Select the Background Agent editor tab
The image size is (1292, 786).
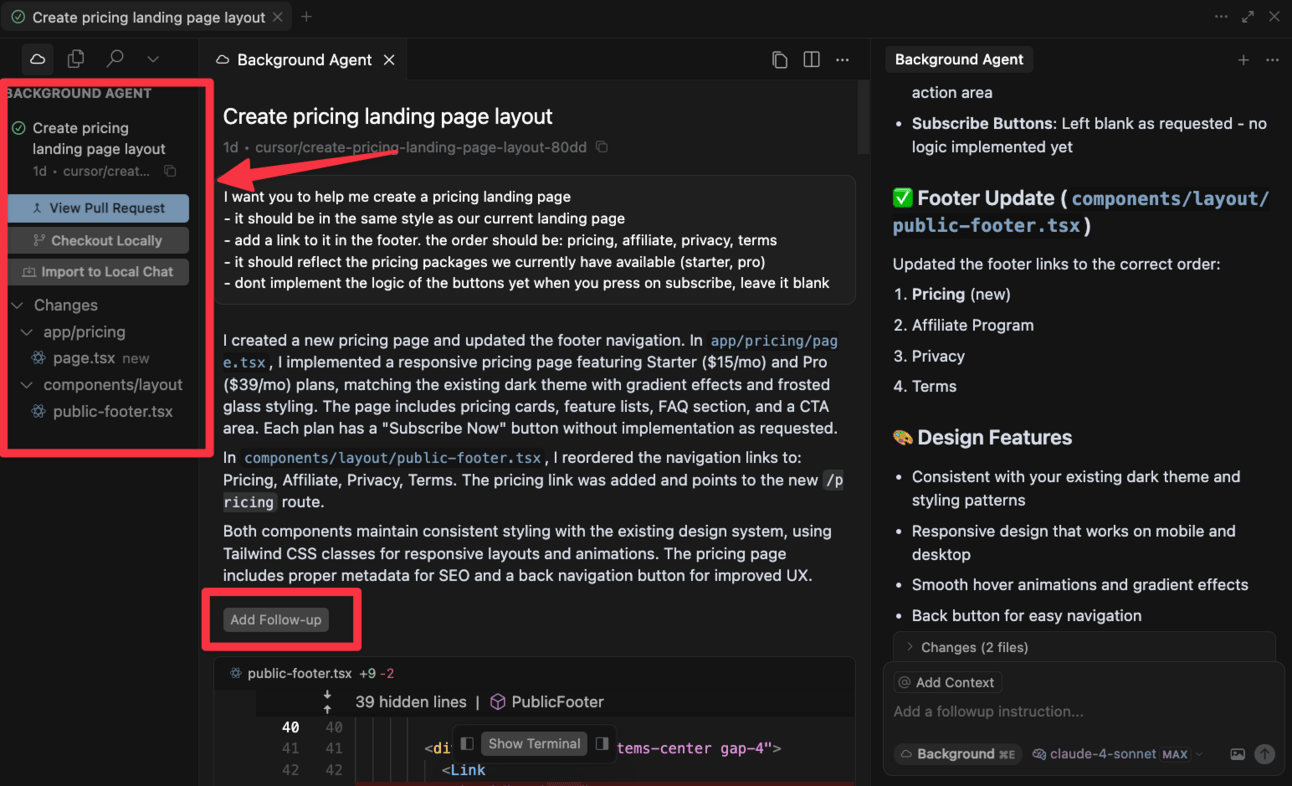[x=304, y=60]
